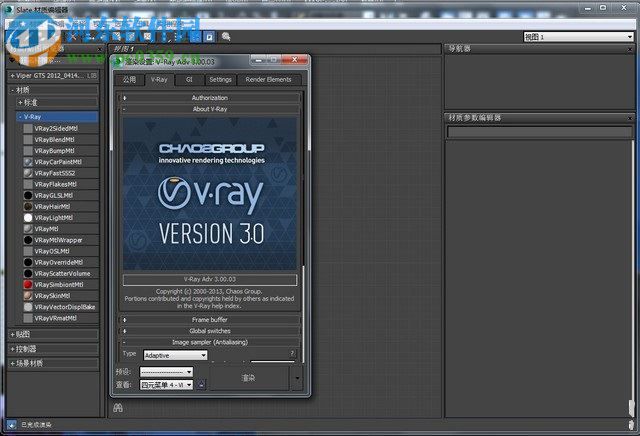Click the VRayFastSSS2 material sphere icon
640x436 pixels.
(28, 173)
